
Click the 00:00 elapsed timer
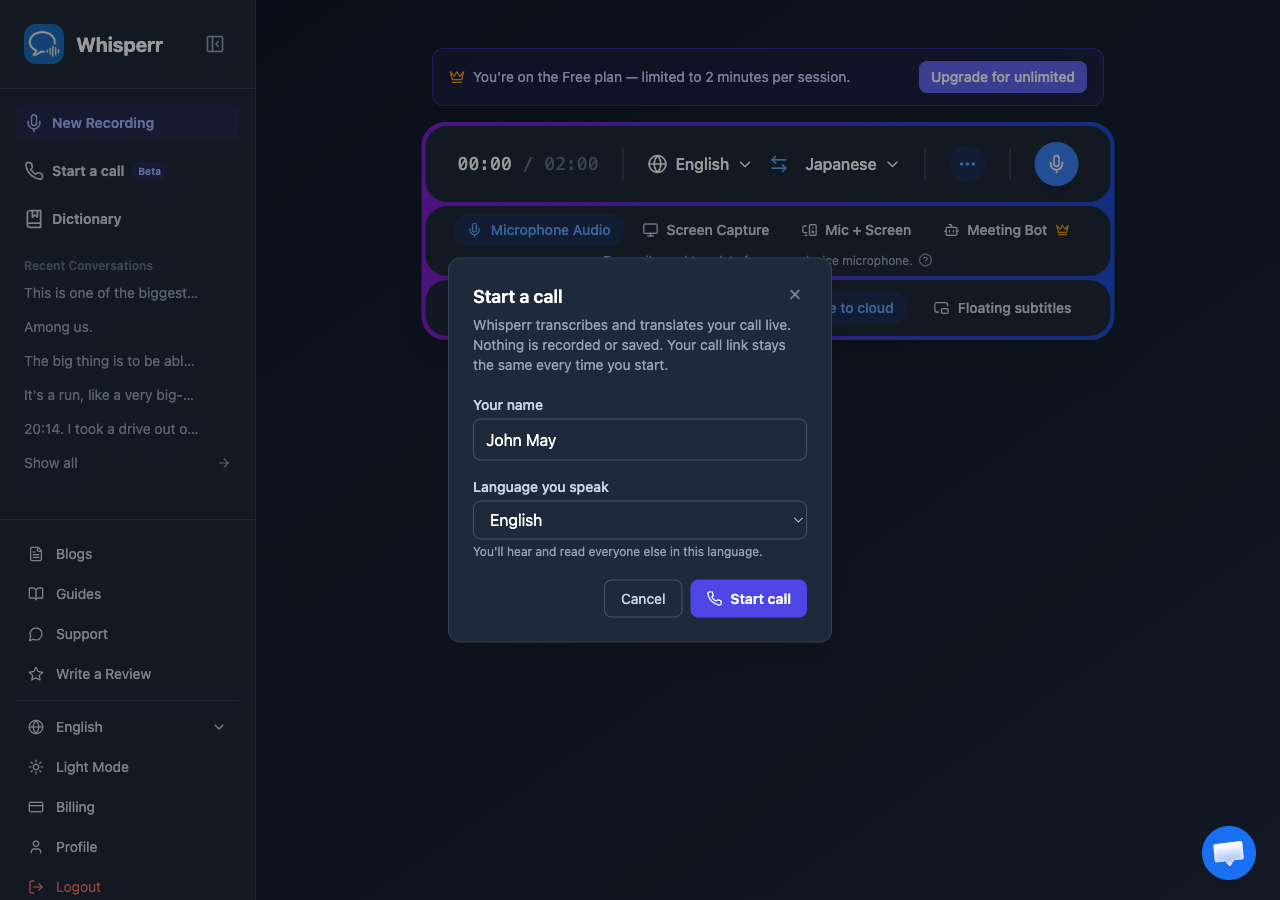tap(485, 164)
